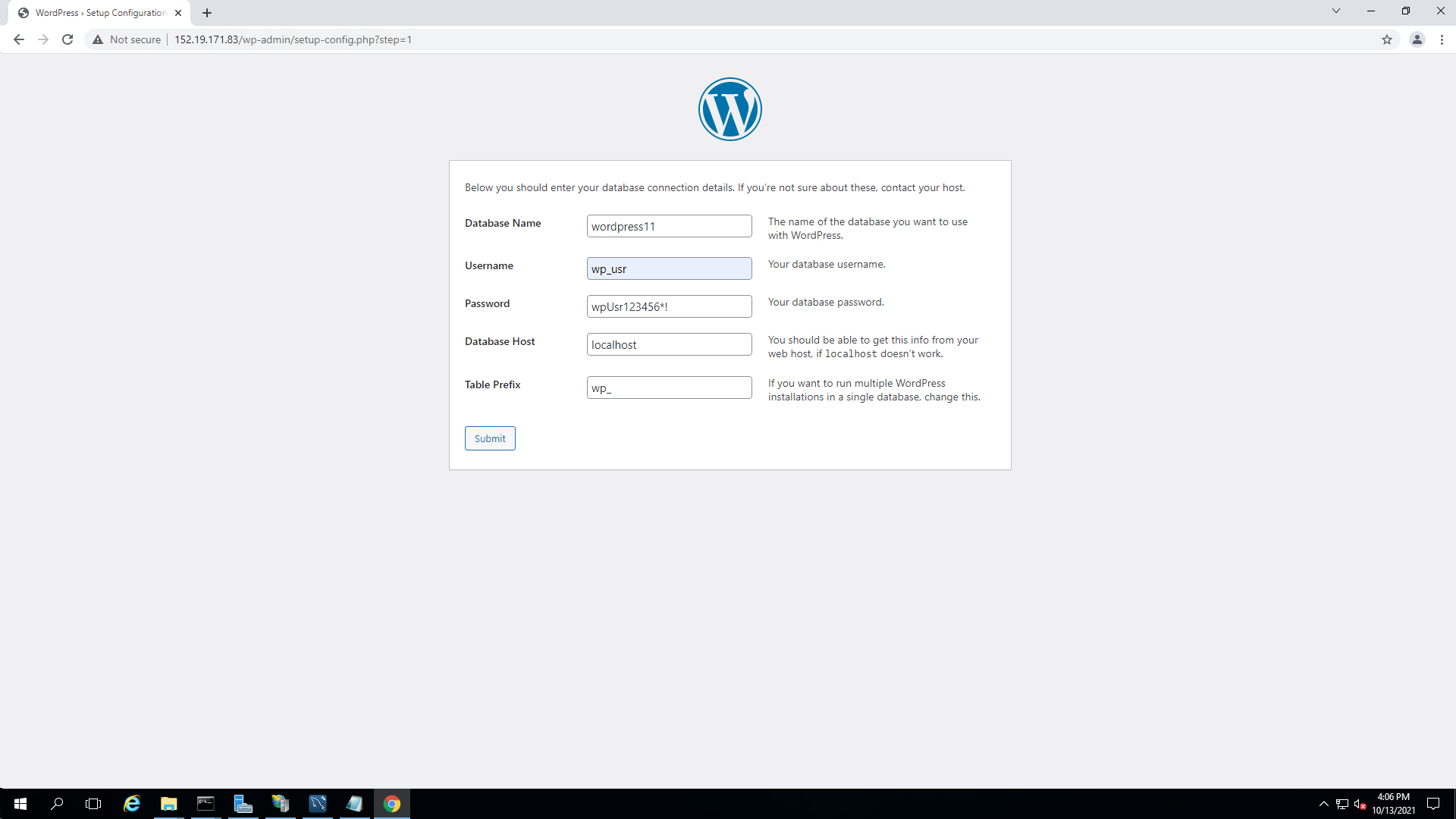Reload the setup page with the refresh icon
The image size is (1456, 819).
(x=67, y=39)
